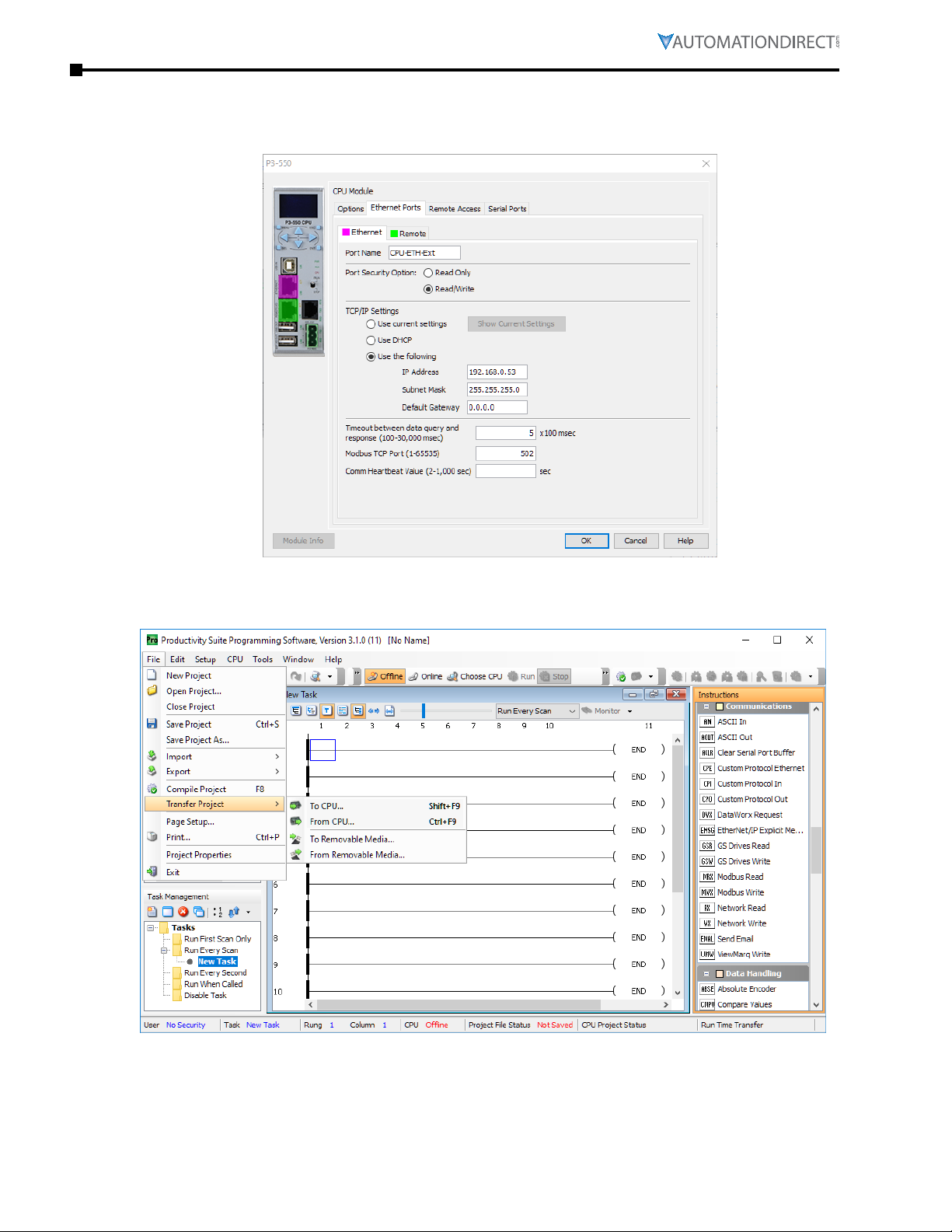Collapse the Run Every Scan tree node

(x=164, y=951)
